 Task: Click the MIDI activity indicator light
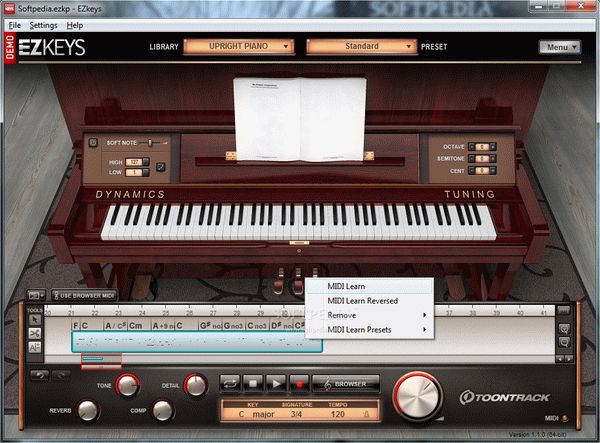pyautogui.click(x=565, y=418)
